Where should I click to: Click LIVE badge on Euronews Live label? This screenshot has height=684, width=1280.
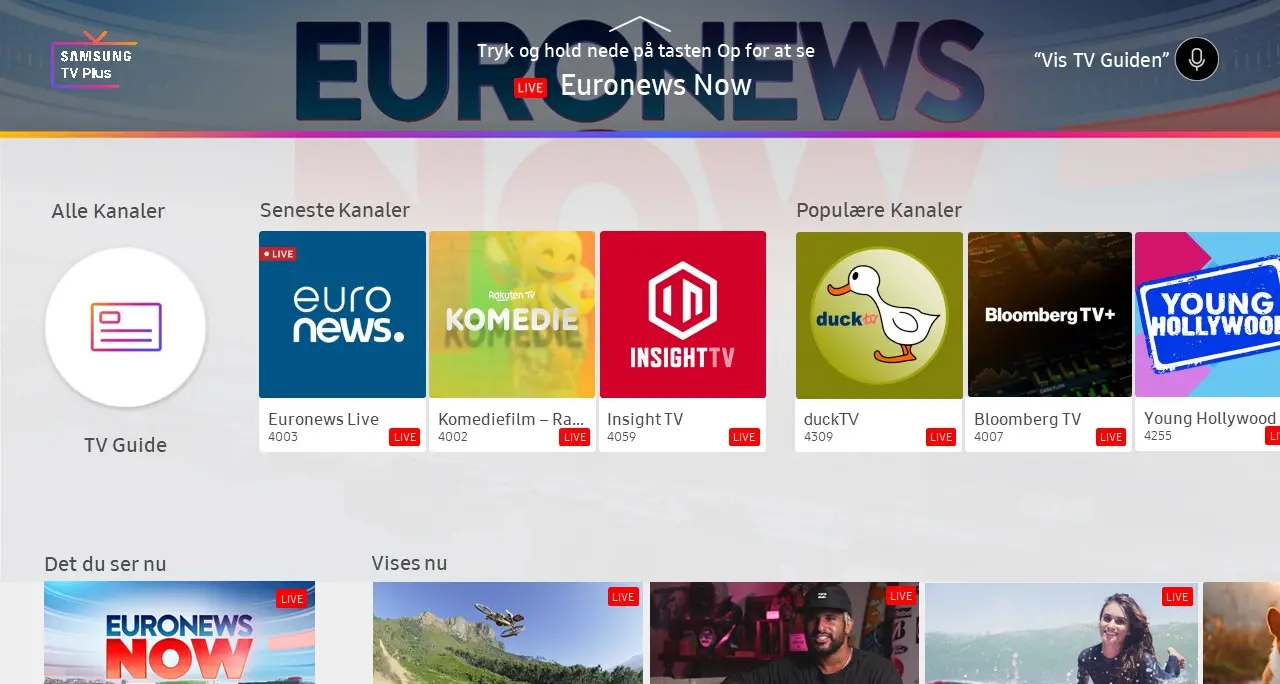click(404, 437)
